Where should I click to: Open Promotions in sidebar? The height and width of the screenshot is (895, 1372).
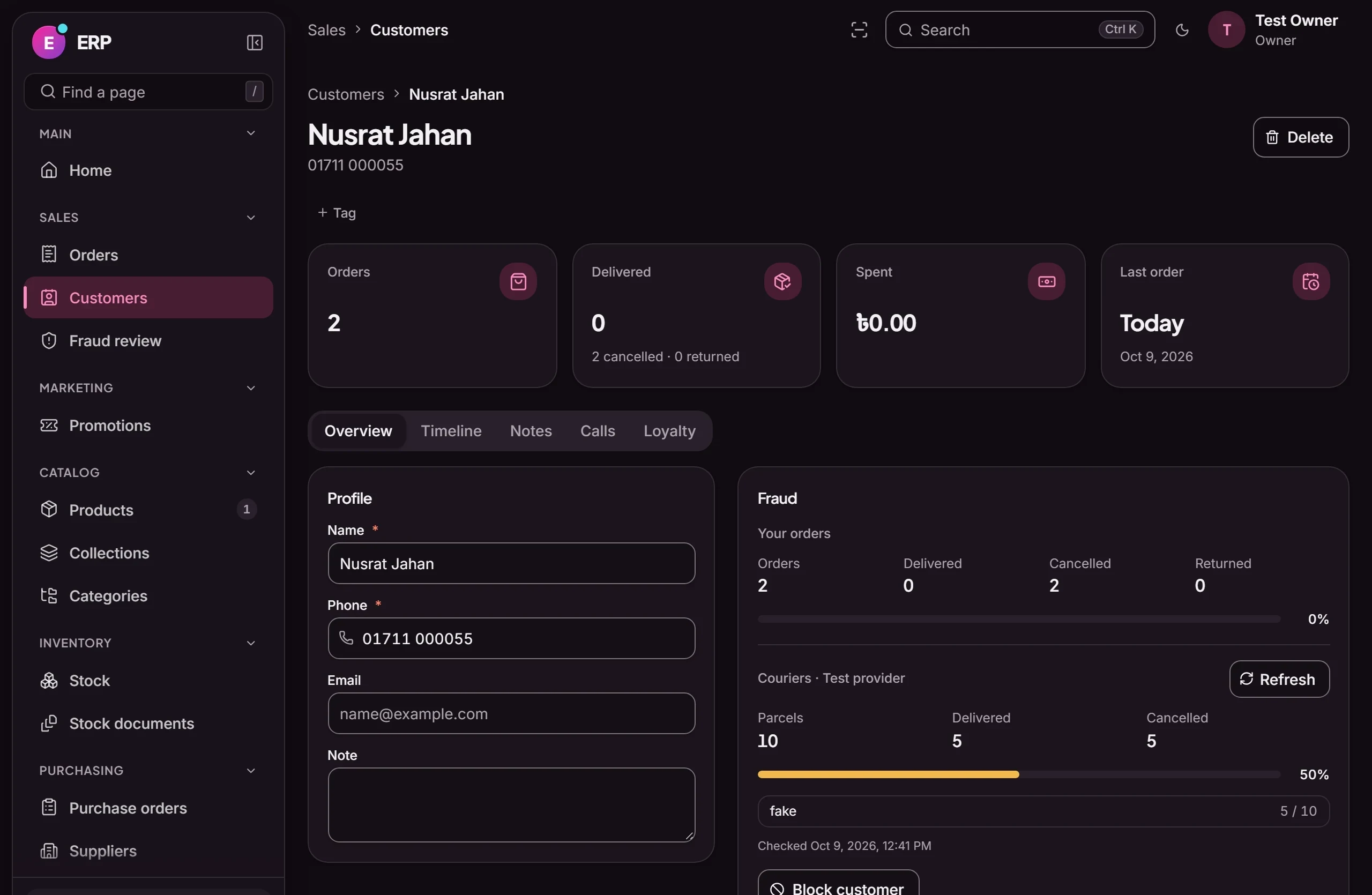pos(148,426)
